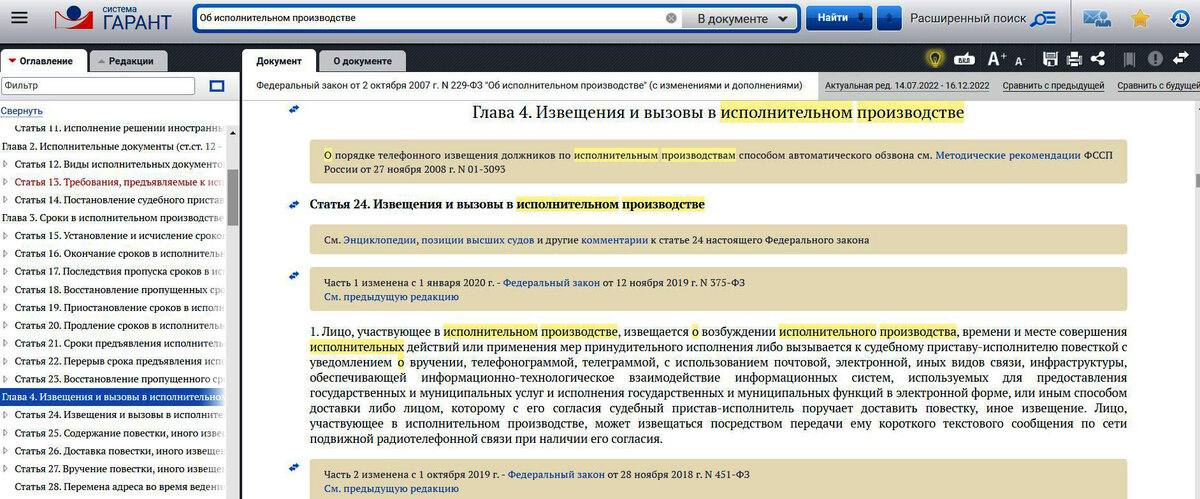Open the envelope support contact icon
This screenshot has width=1200, height=499.
click(x=1097, y=18)
